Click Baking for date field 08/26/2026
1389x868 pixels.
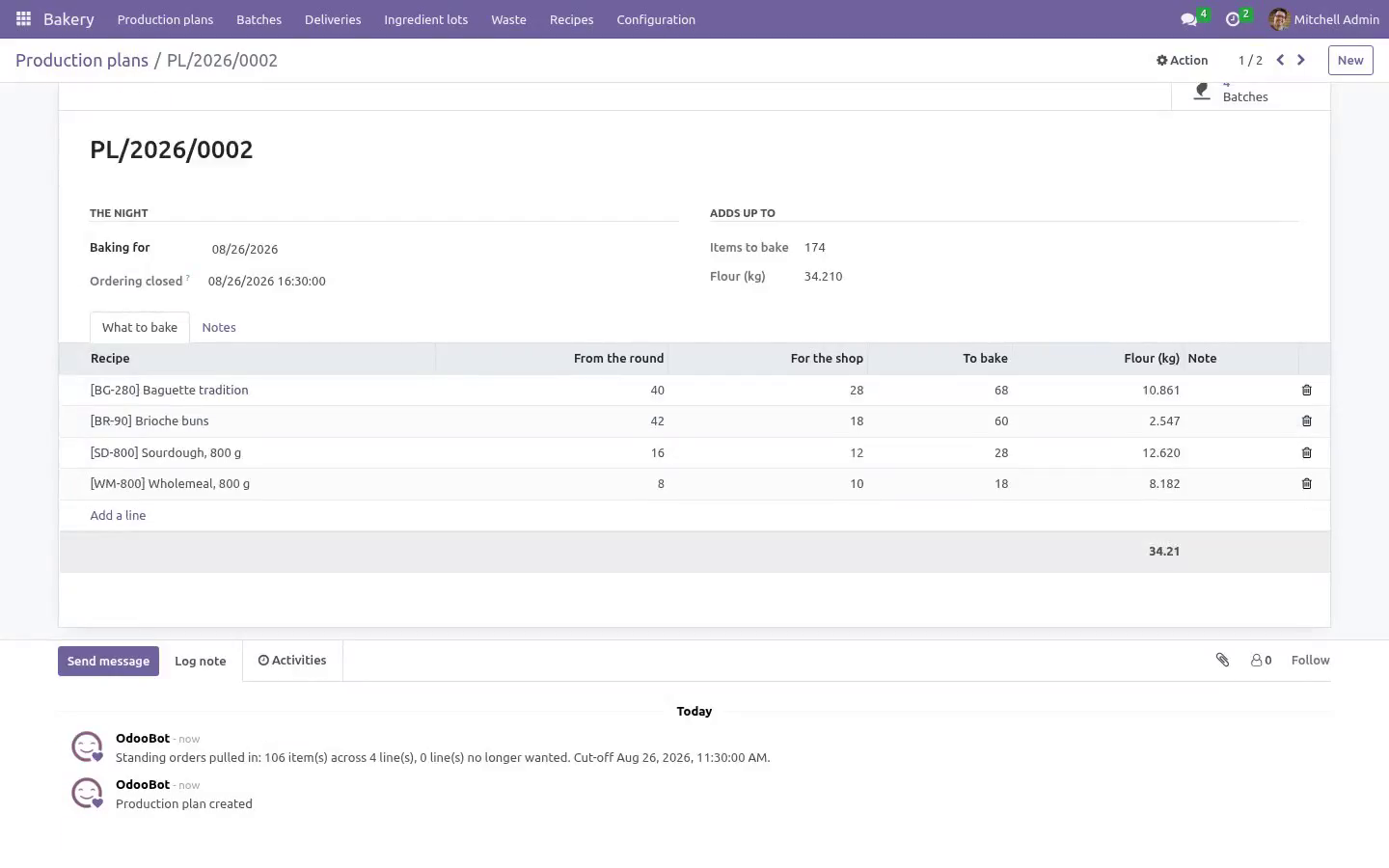tap(245, 249)
